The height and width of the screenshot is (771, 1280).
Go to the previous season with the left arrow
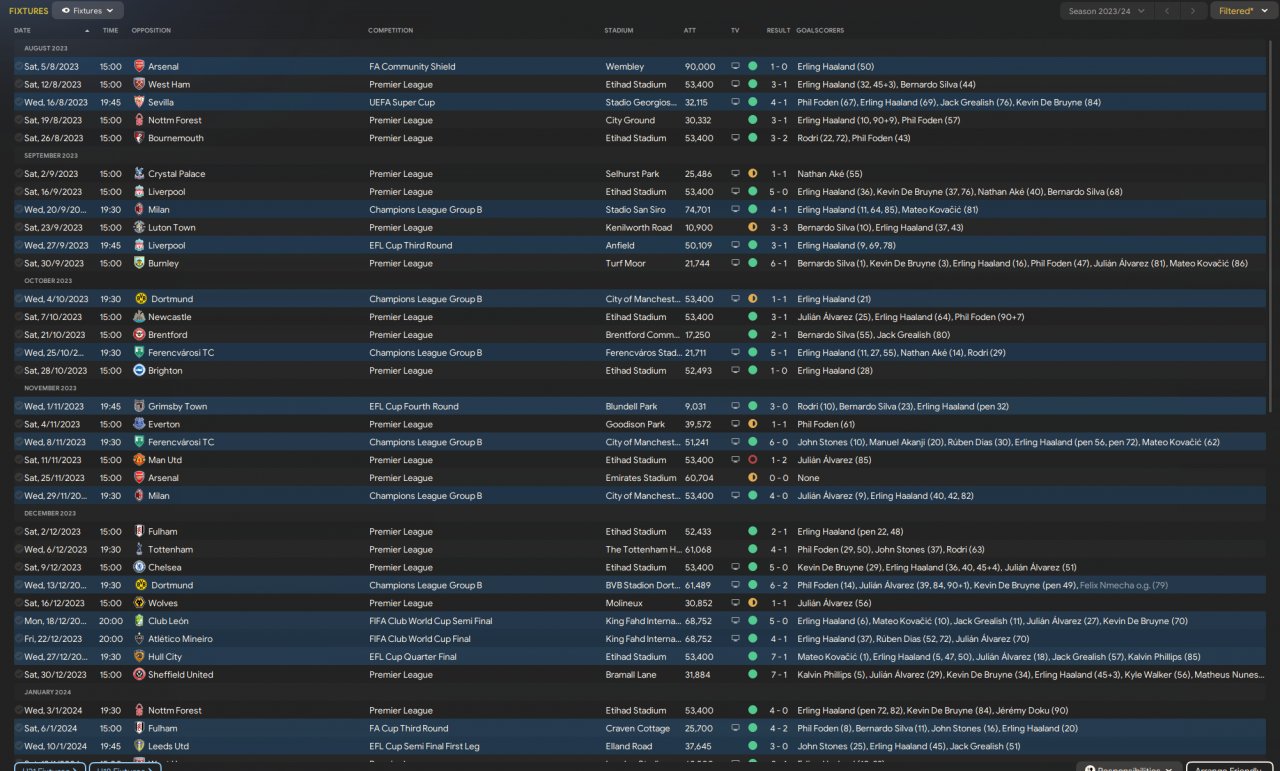point(1167,11)
